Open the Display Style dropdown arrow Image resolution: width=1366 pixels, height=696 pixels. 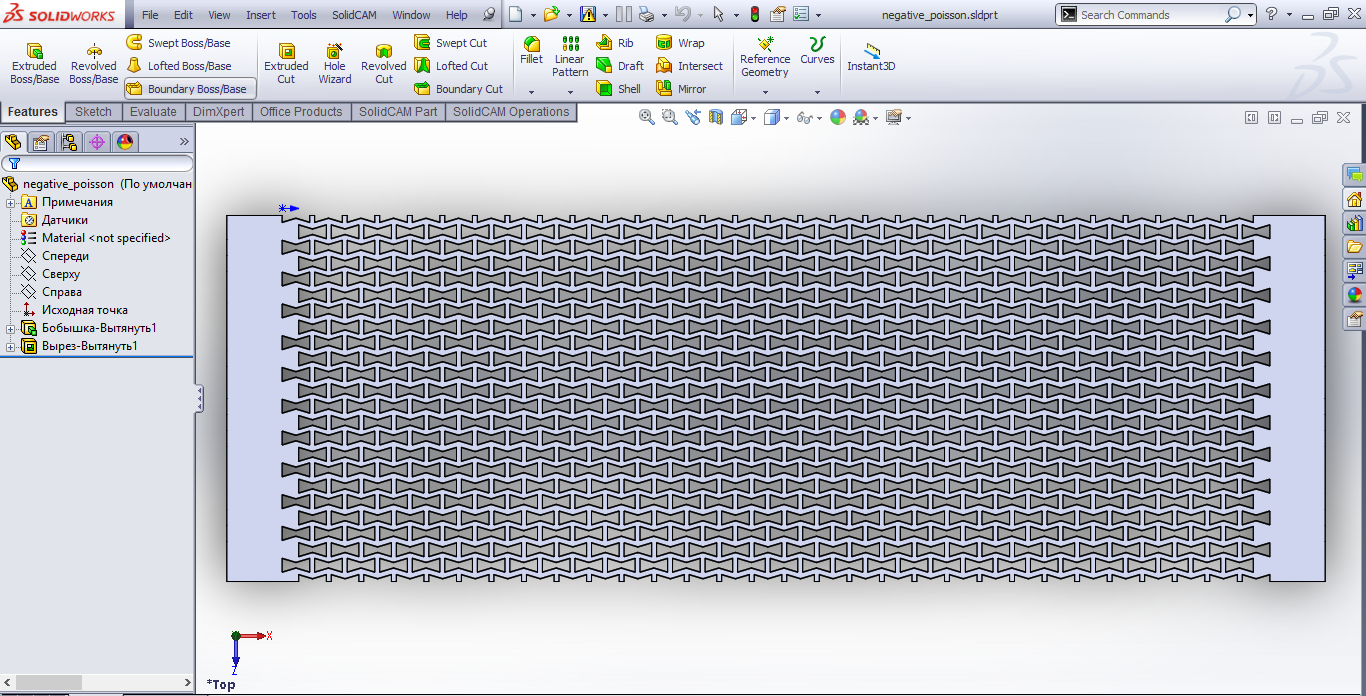pyautogui.click(x=786, y=118)
